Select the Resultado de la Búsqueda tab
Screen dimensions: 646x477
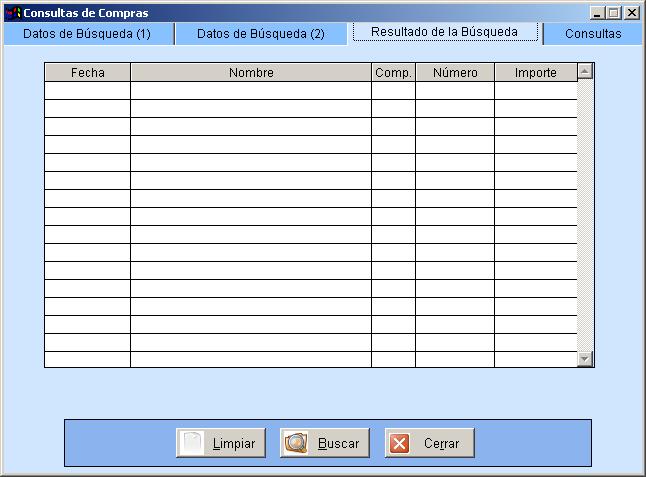444,32
